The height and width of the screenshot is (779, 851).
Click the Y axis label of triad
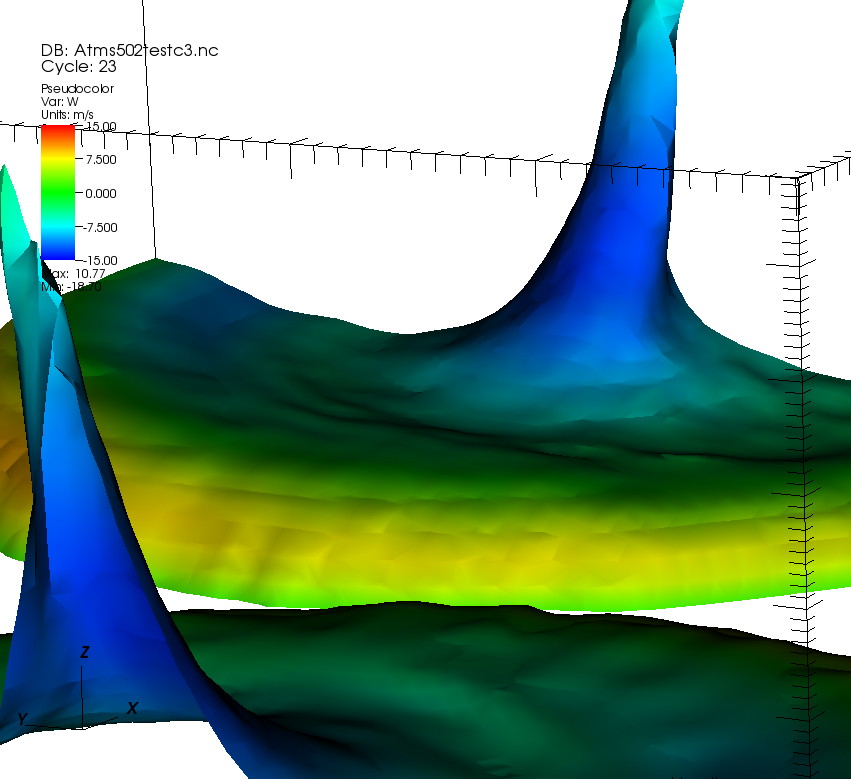22,719
